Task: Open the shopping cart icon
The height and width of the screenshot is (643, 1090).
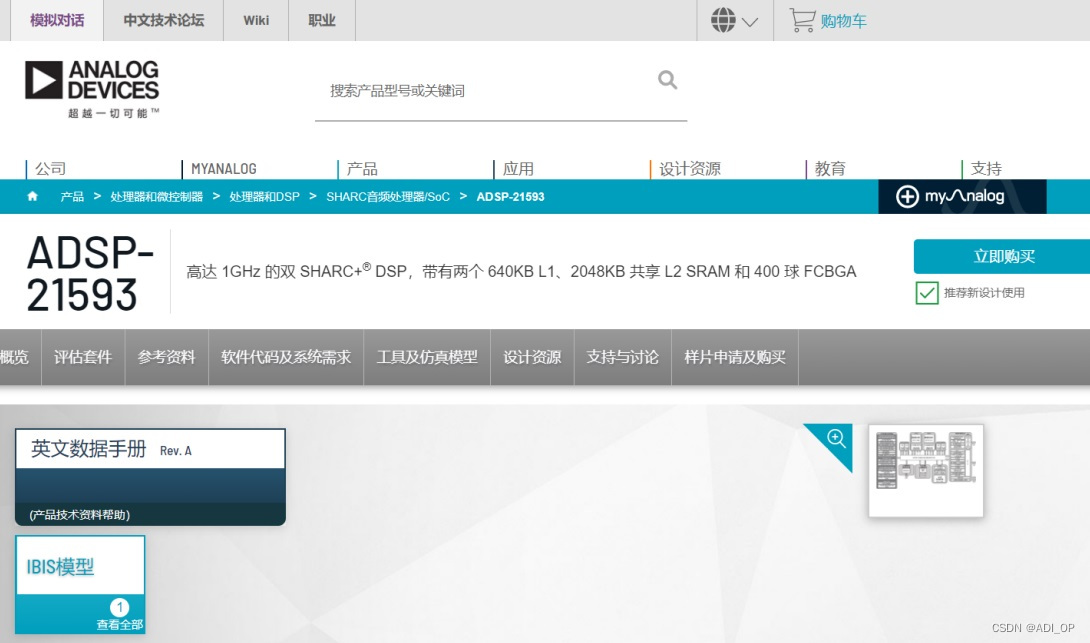Action: click(802, 20)
